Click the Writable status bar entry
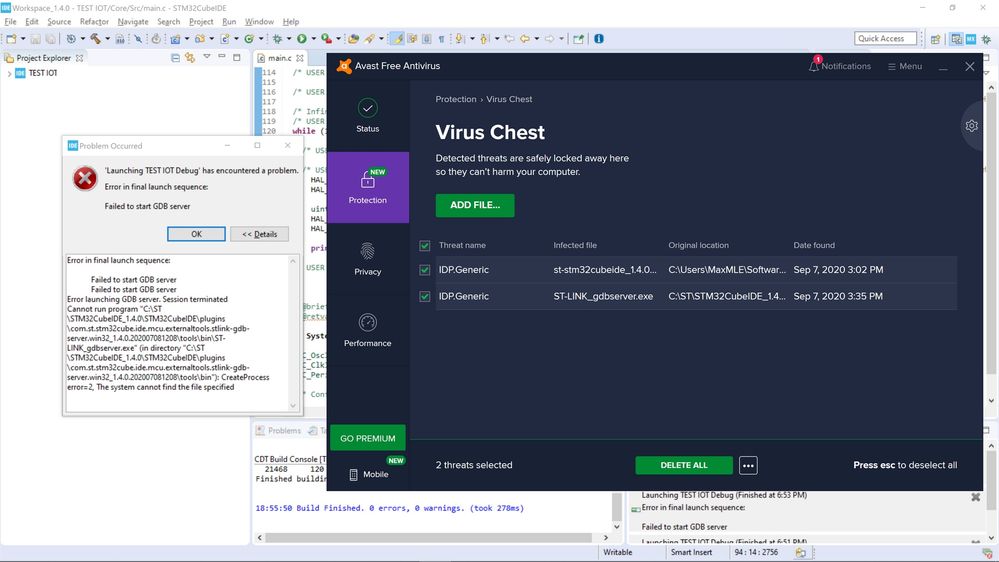This screenshot has height=562, width=999. click(x=617, y=552)
